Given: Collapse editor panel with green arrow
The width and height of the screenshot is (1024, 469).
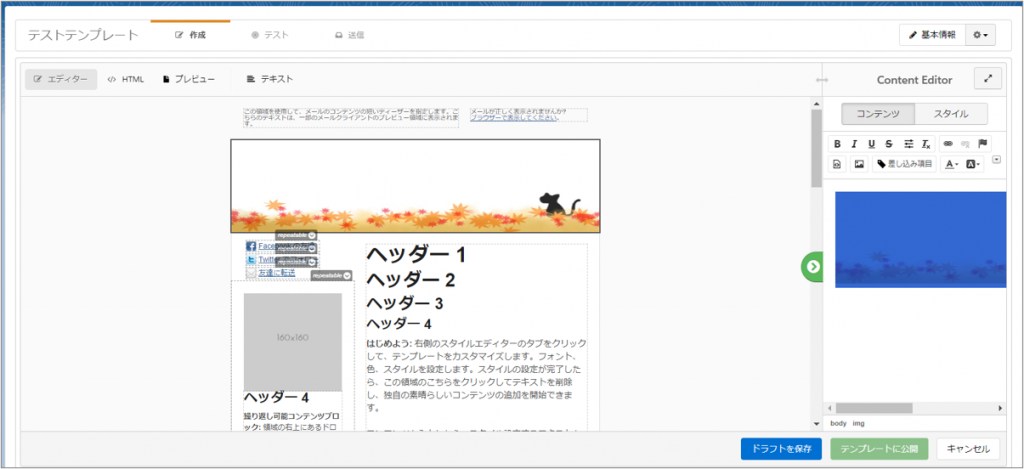Looking at the screenshot, I should pos(813,266).
